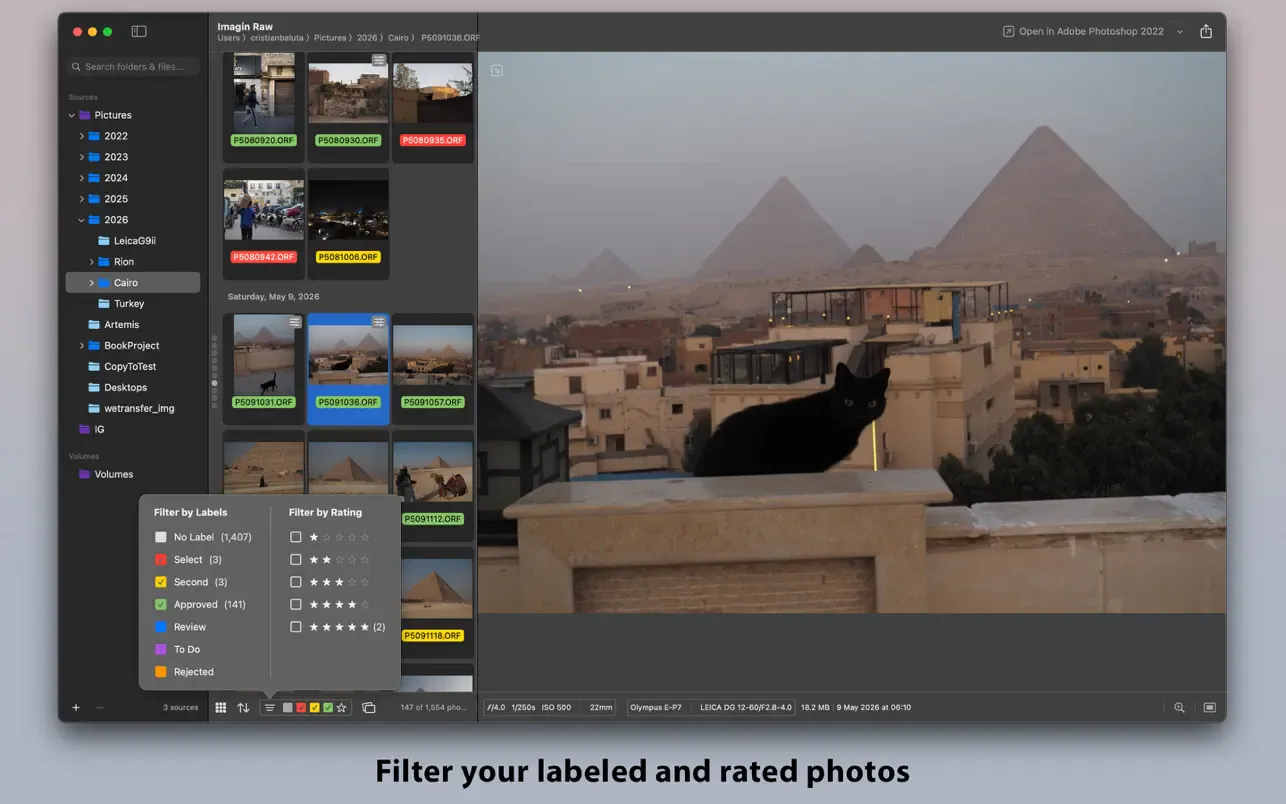
Task: Expand the 2025 folder
Action: [x=81, y=199]
